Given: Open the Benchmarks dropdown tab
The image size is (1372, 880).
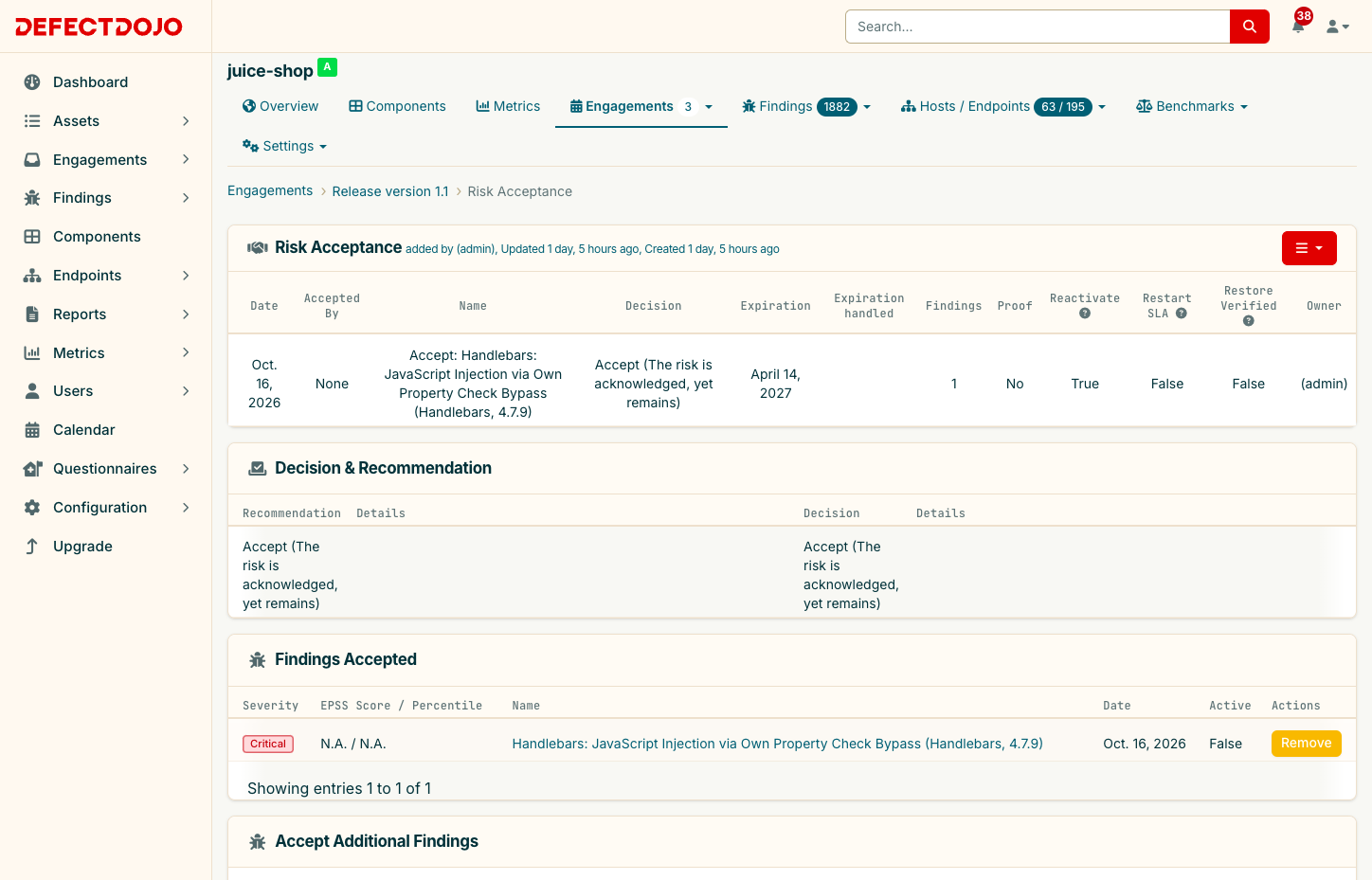Looking at the screenshot, I should coord(1192,106).
